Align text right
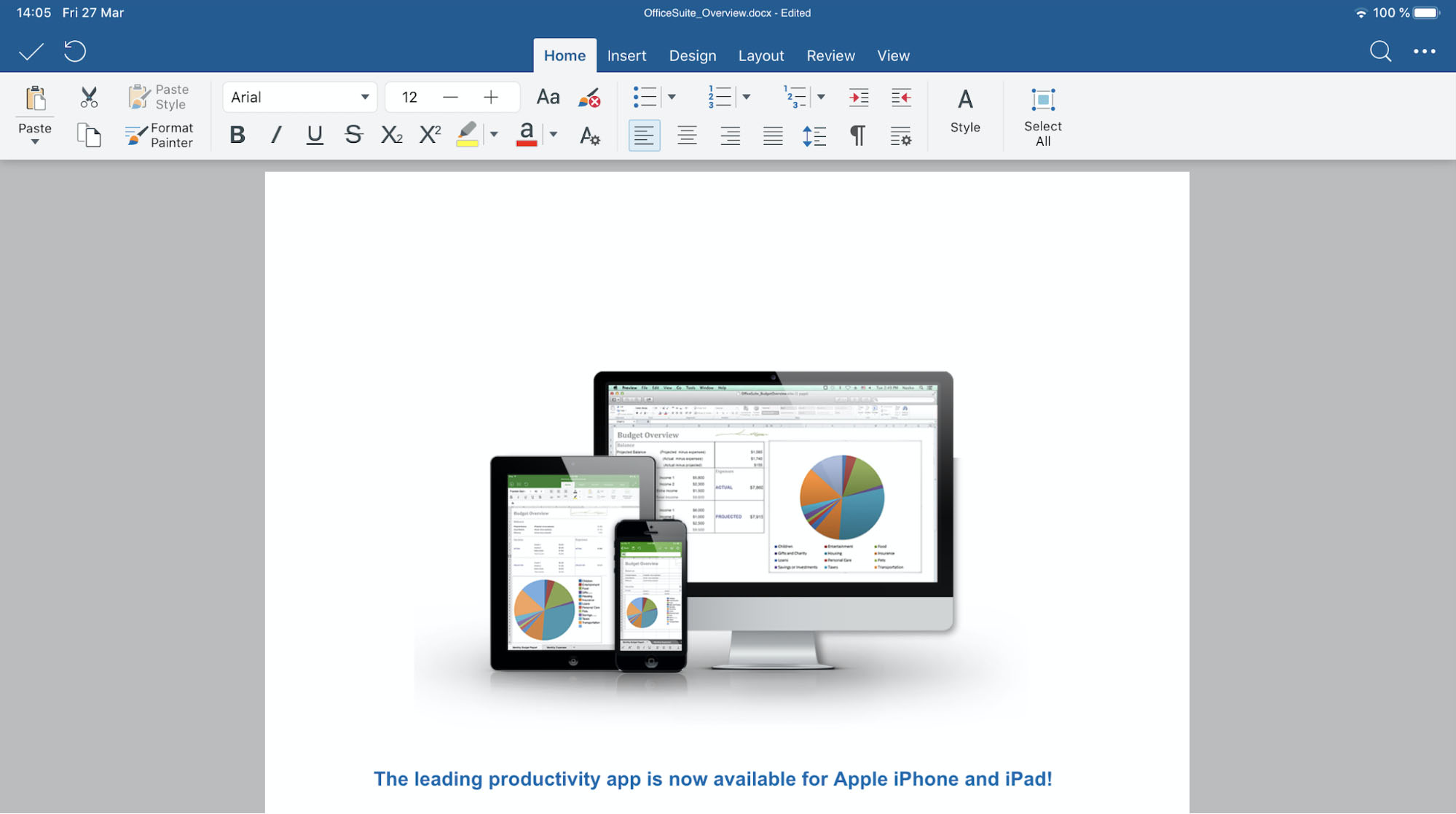 click(x=730, y=136)
